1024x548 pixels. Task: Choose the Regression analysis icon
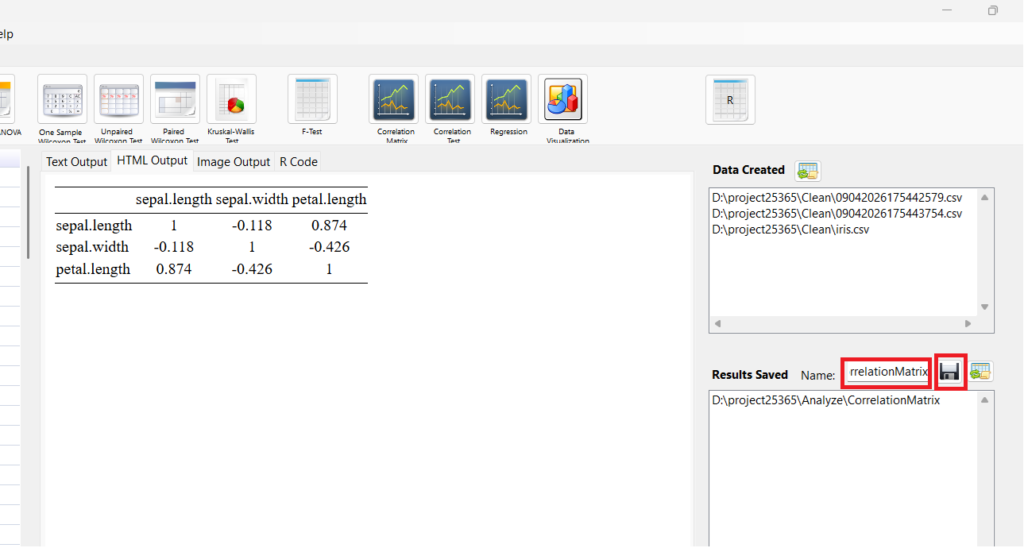(507, 100)
